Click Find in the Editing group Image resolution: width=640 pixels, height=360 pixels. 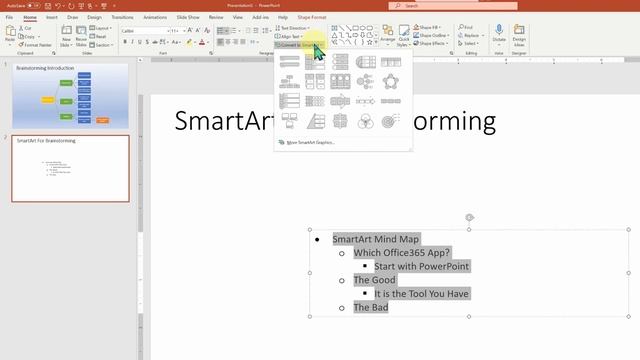(466, 27)
